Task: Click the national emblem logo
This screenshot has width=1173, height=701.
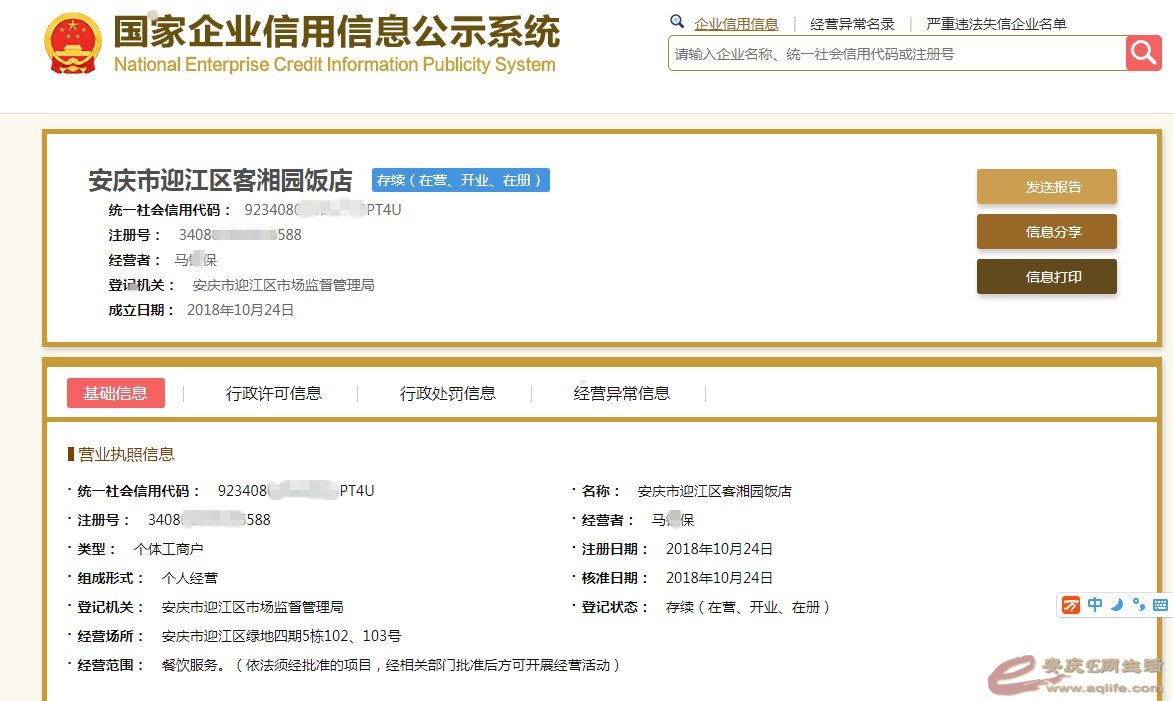Action: (x=73, y=43)
